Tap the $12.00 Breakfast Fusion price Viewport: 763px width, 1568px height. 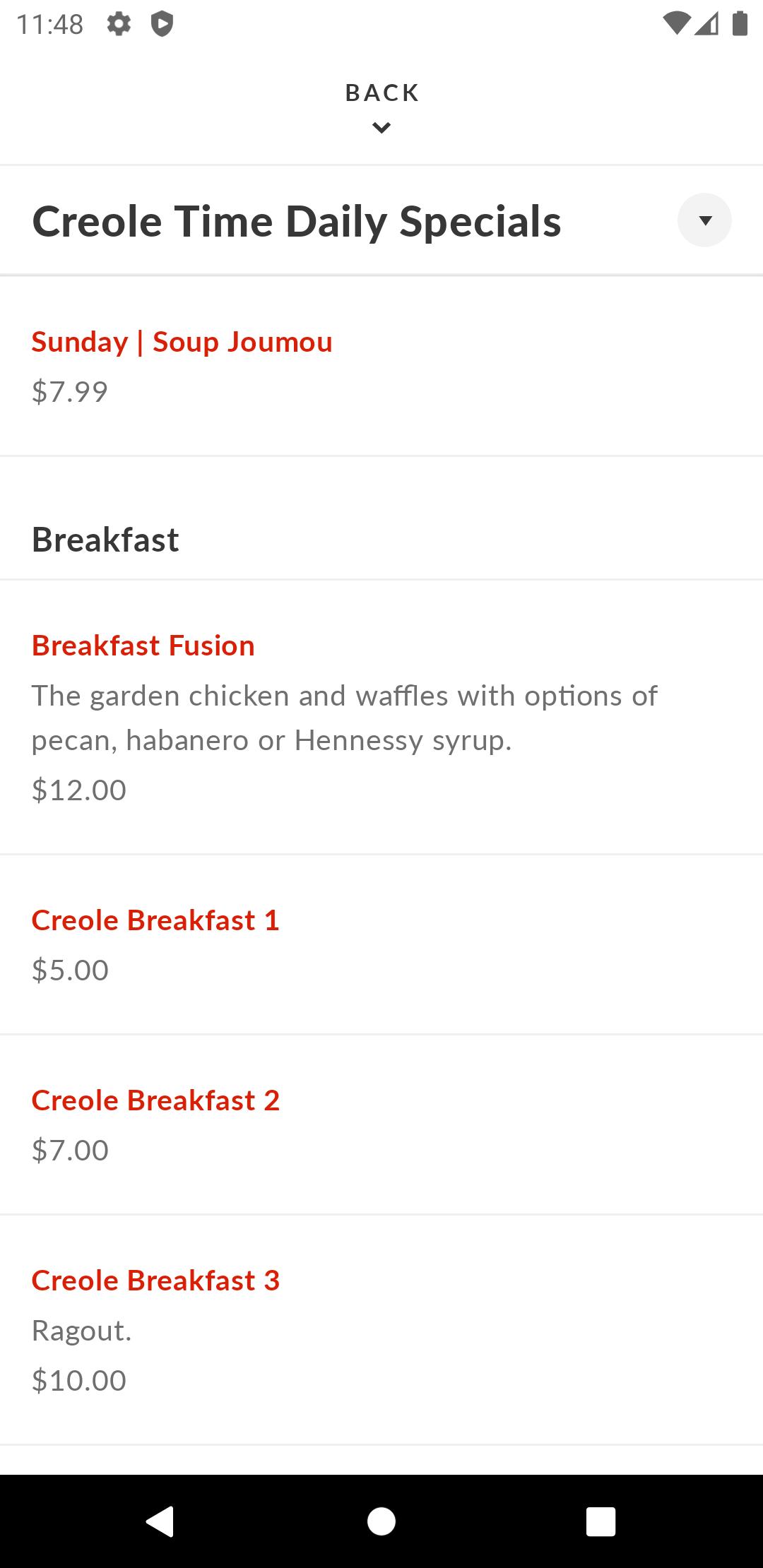(79, 790)
